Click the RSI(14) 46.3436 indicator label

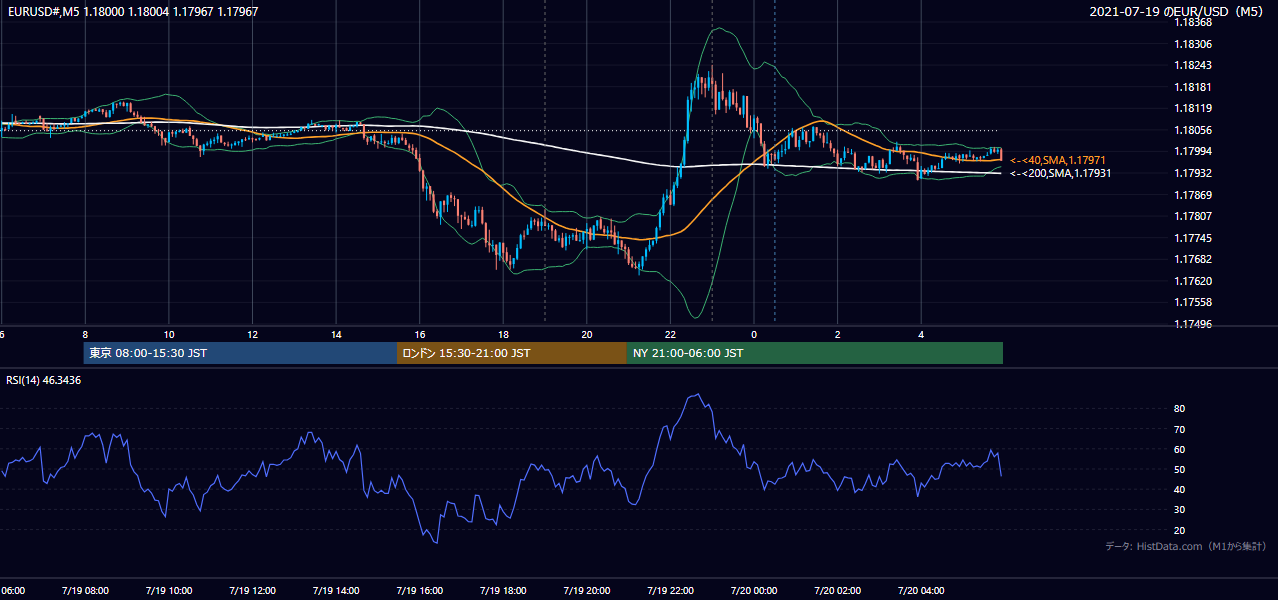click(44, 380)
